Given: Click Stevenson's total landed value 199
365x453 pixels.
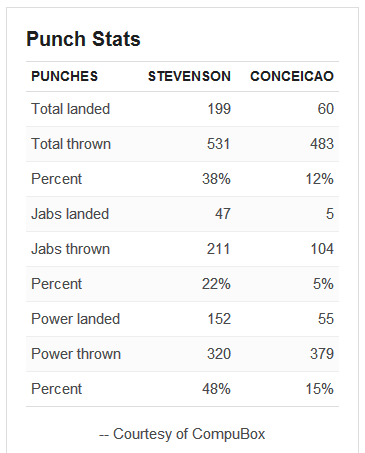Looking at the screenshot, I should tap(219, 109).
